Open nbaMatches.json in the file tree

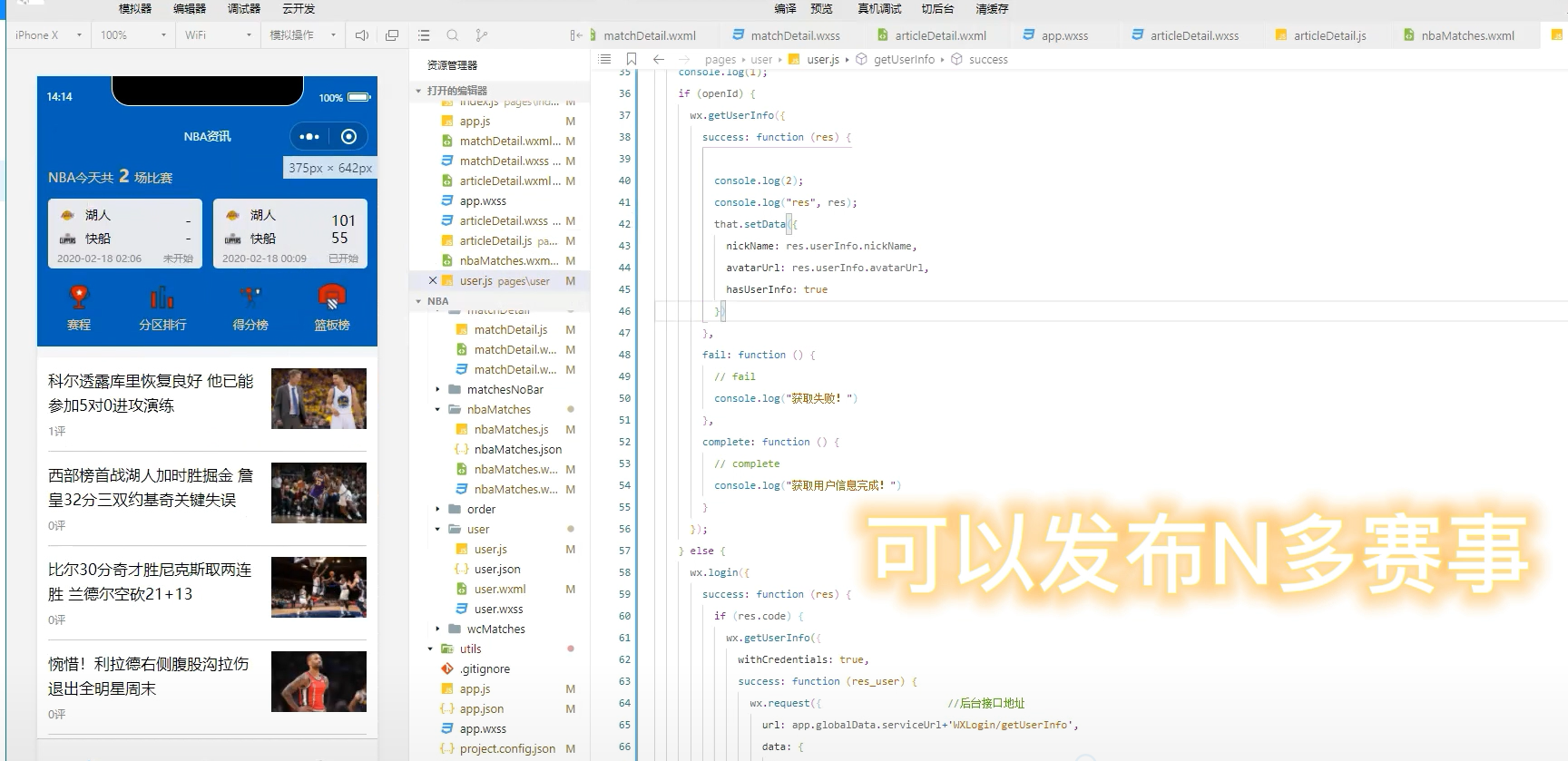click(517, 449)
